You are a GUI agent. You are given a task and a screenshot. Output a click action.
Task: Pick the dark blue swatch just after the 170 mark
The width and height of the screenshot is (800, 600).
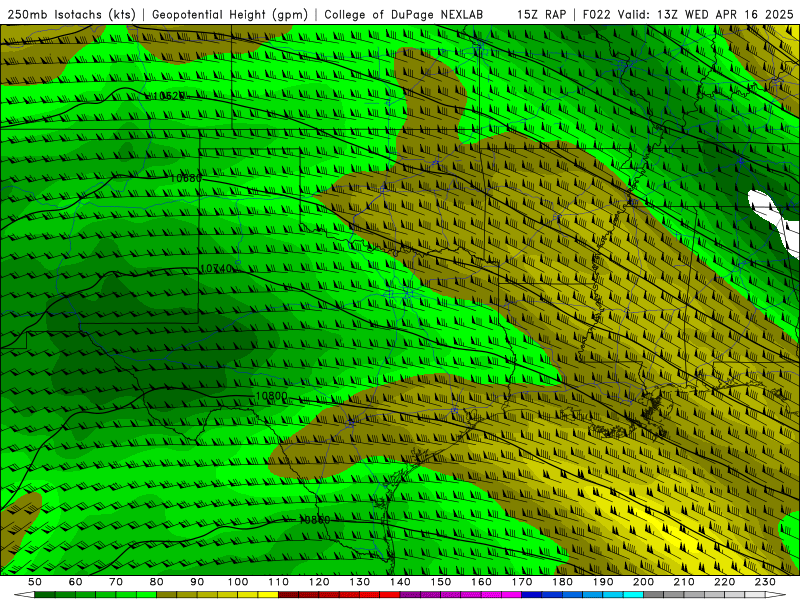pos(532,595)
